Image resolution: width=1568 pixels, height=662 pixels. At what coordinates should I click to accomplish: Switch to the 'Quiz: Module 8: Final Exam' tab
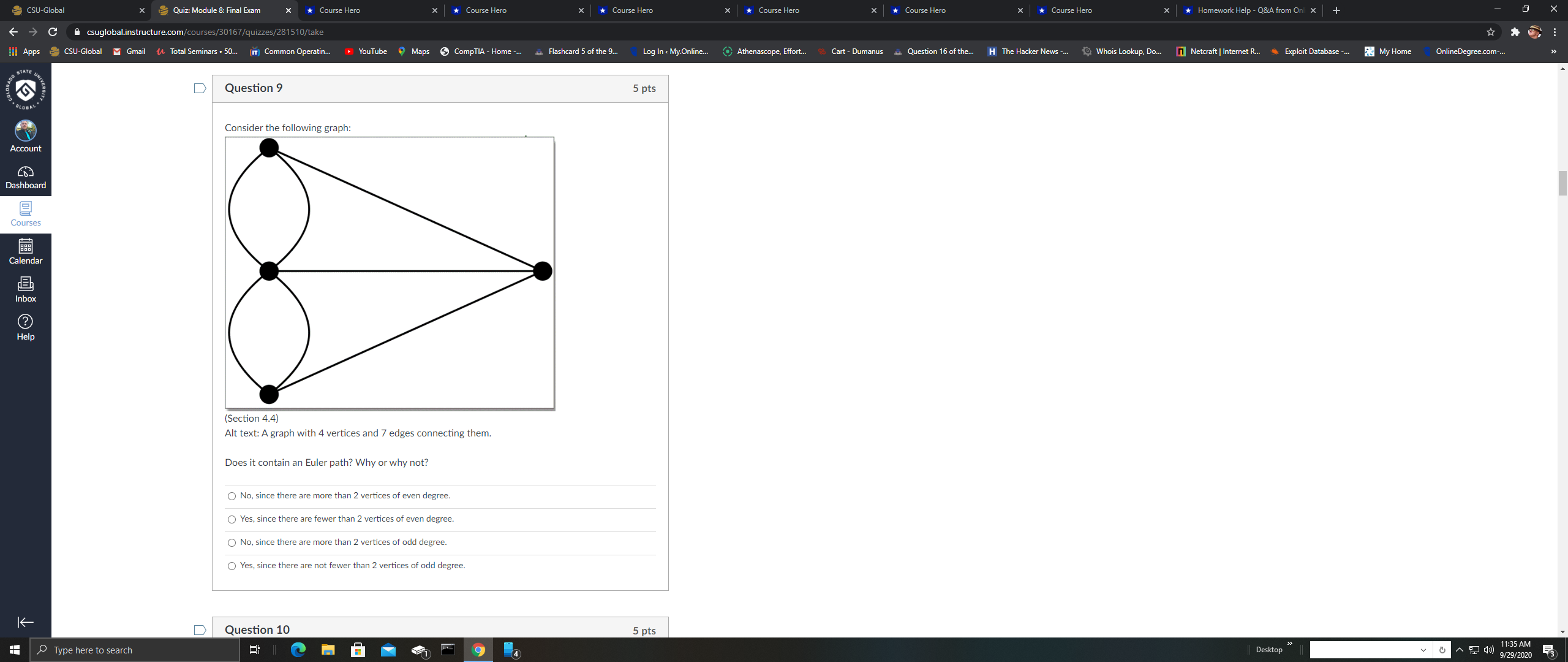[217, 10]
